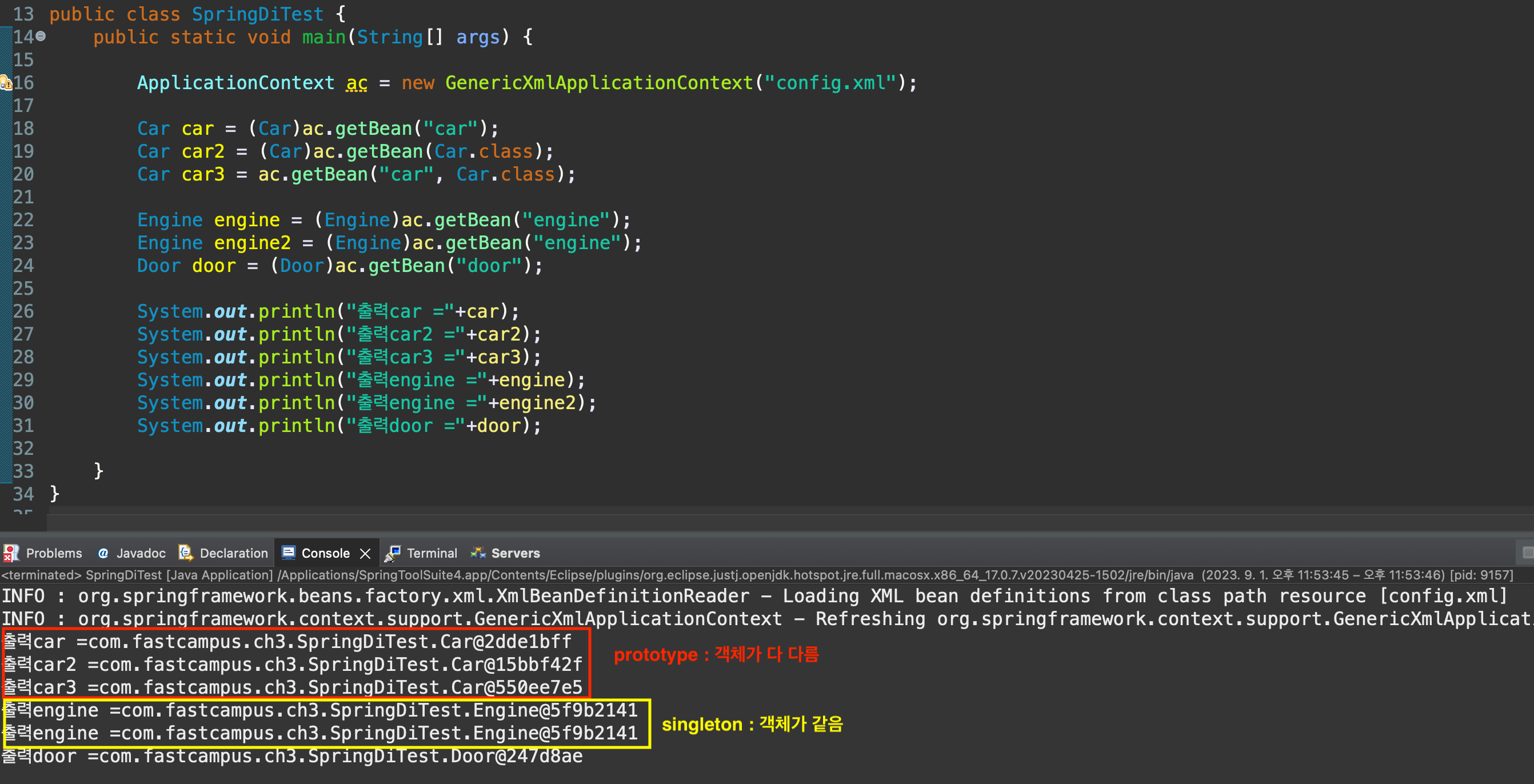Click the Problems view icon
The width and height of the screenshot is (1534, 784).
(x=11, y=553)
